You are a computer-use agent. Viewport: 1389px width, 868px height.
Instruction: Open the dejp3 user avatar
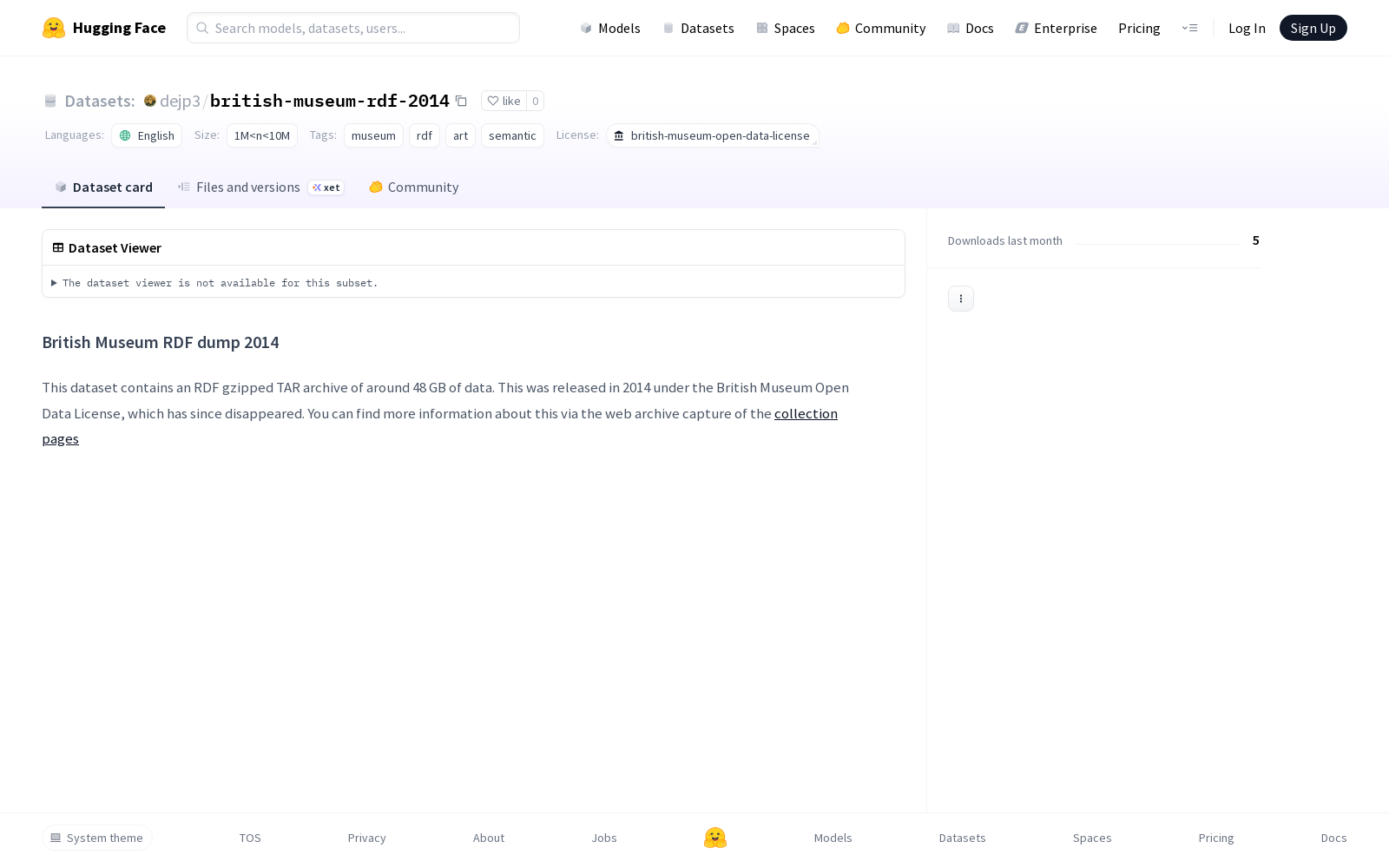coord(149,101)
